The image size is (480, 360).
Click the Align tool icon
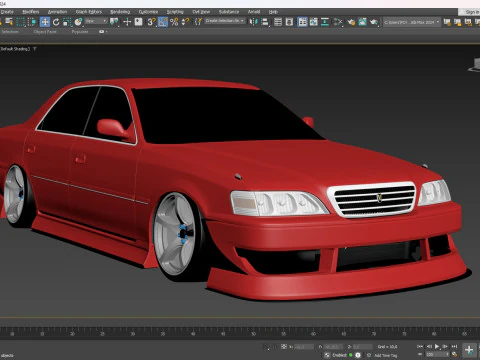coord(265,22)
